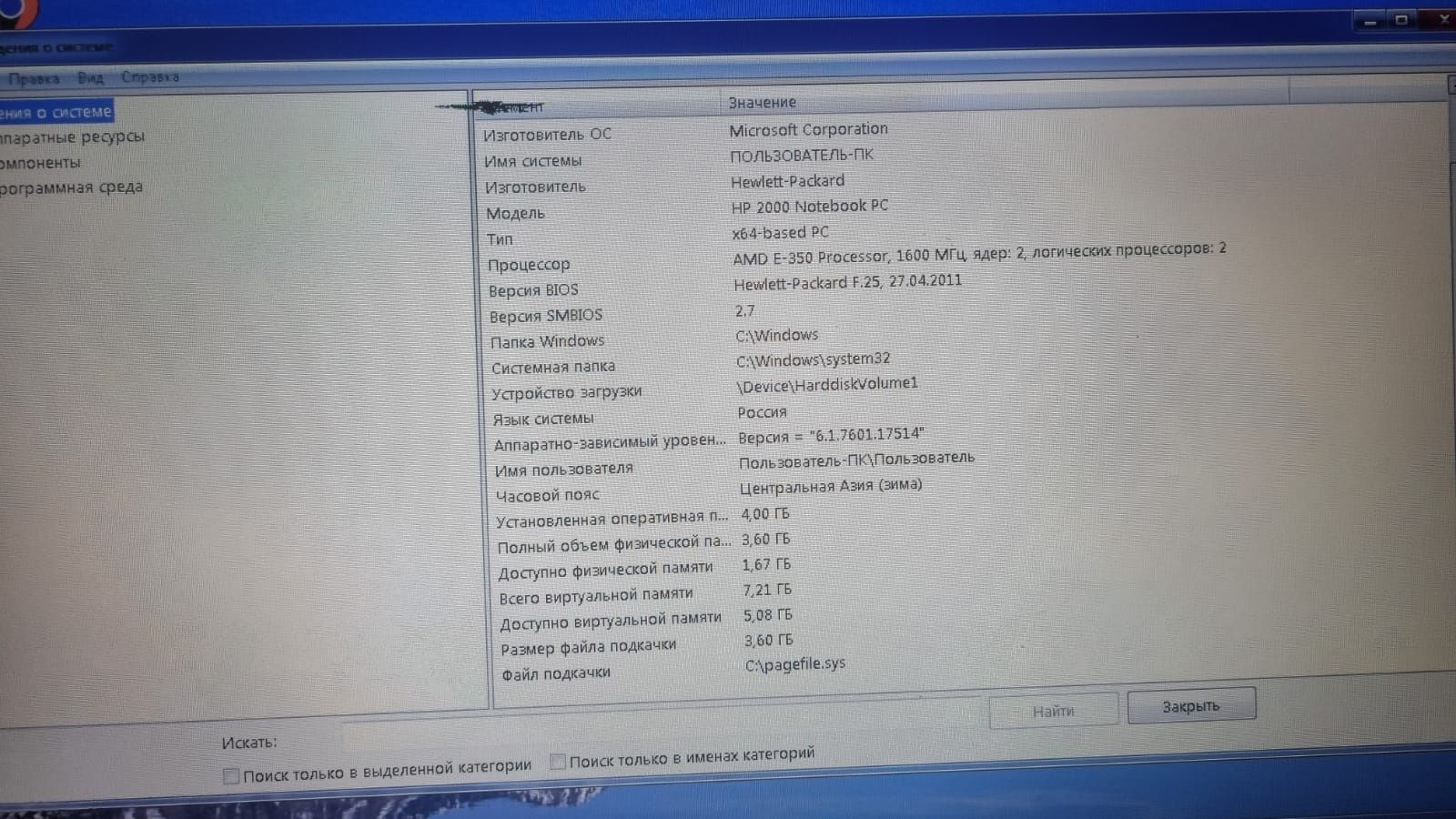Select Программная среда in the tree

(x=71, y=187)
